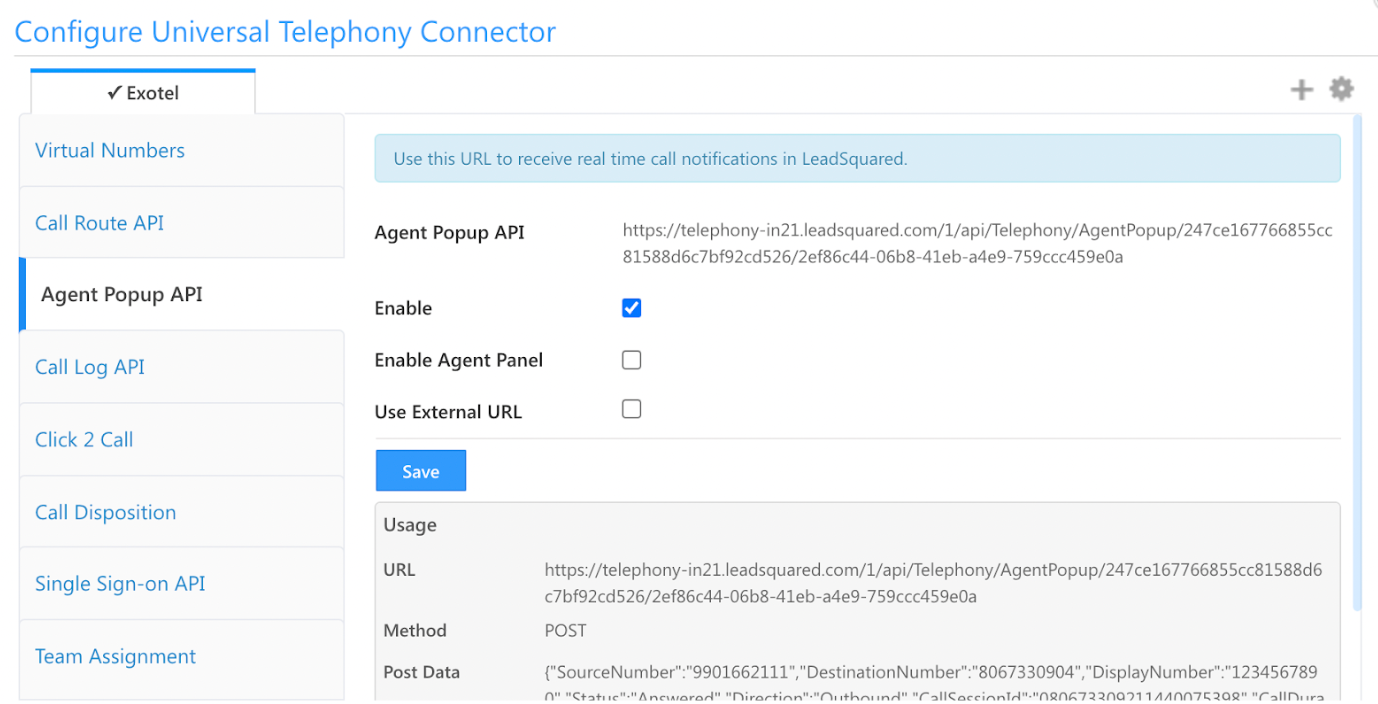Go to Call Route API section
Screen dimensions: 1378x704
(x=181, y=222)
